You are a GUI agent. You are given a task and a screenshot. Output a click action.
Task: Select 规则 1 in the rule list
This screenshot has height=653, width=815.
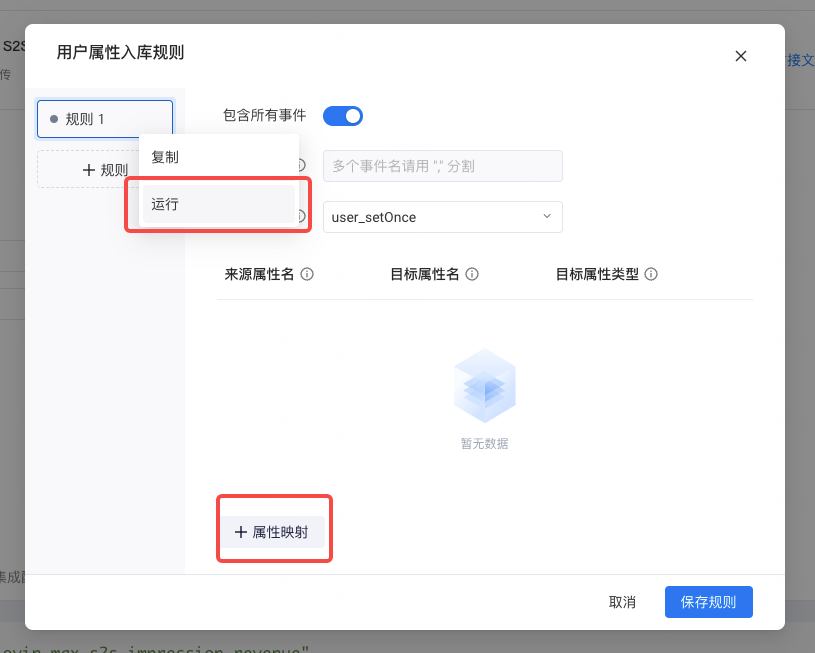point(104,119)
